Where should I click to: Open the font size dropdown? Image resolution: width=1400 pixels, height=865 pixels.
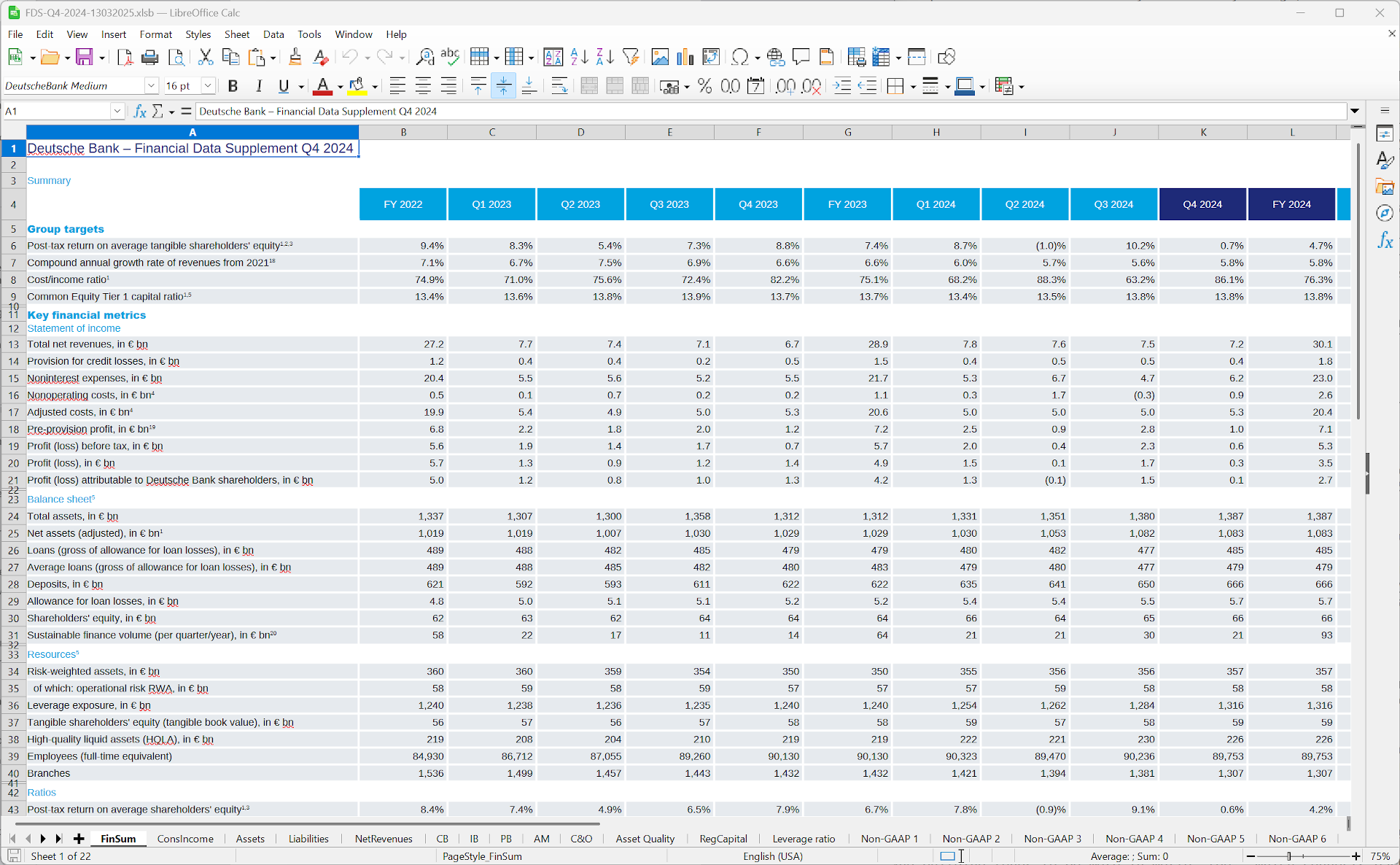[208, 85]
